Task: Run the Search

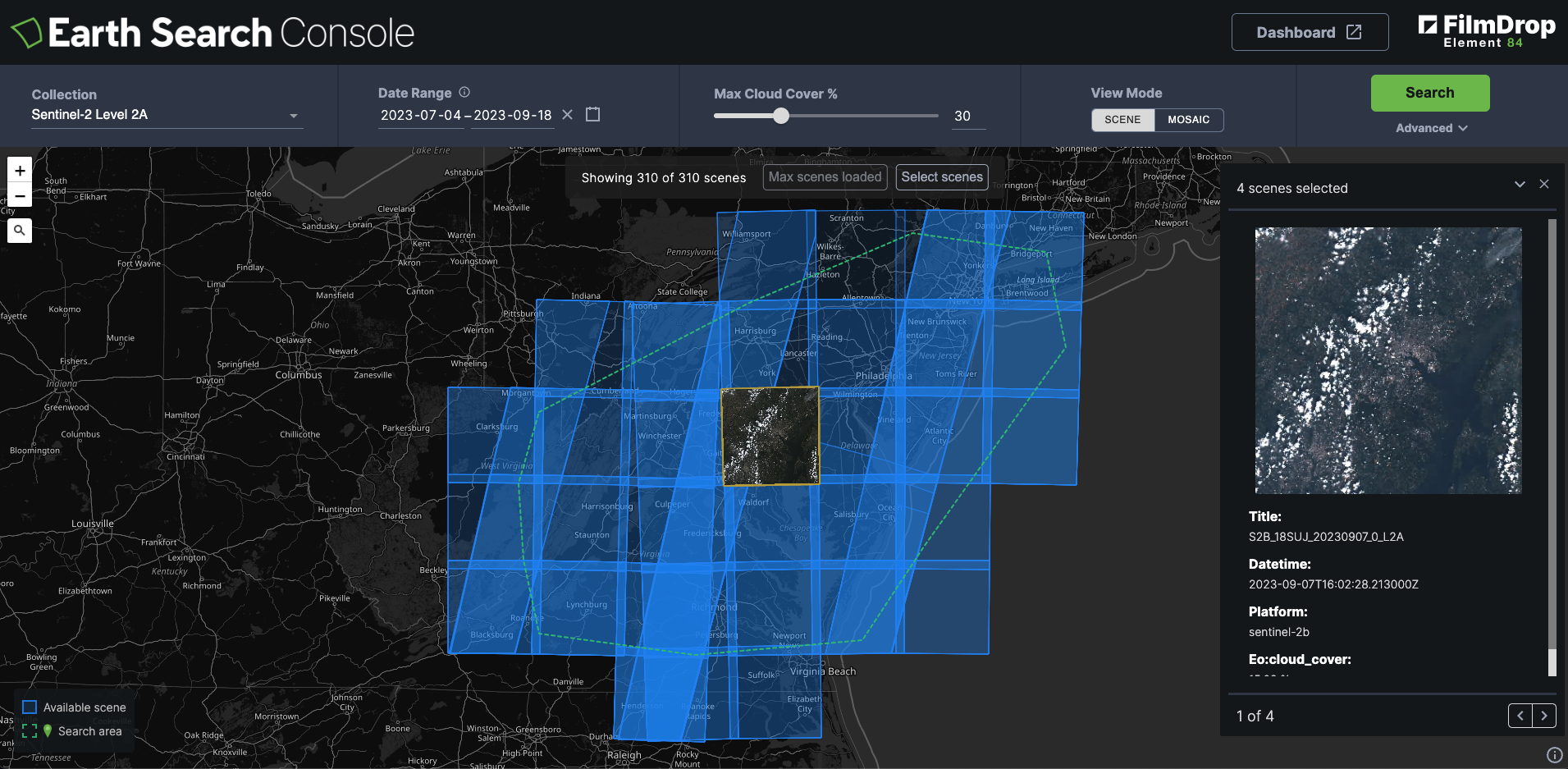Action: point(1429,93)
